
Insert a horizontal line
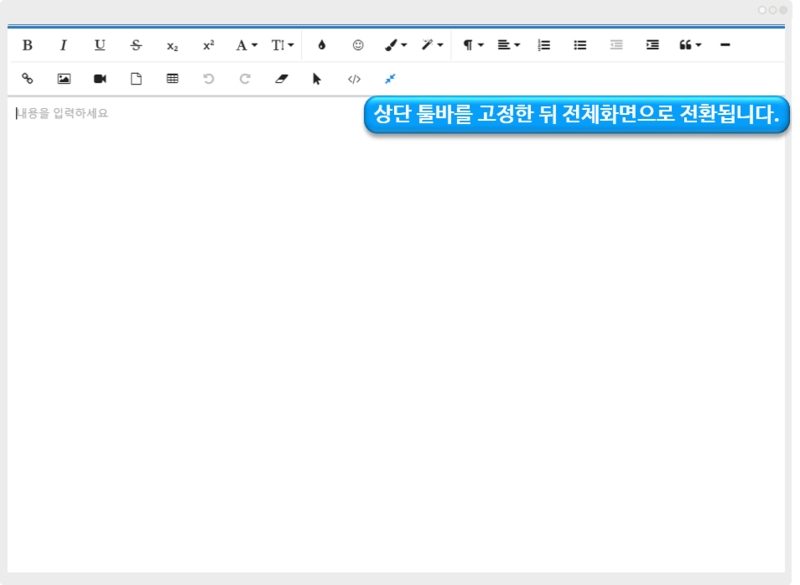725,45
